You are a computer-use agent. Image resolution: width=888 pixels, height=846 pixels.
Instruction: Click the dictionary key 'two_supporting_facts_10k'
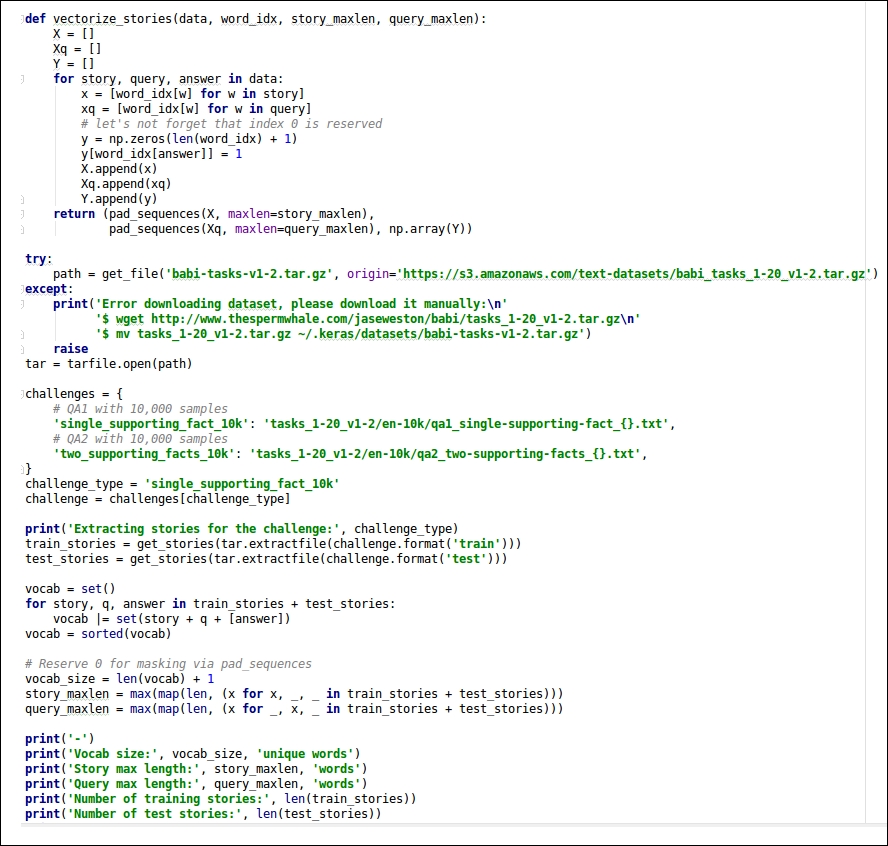(144, 454)
